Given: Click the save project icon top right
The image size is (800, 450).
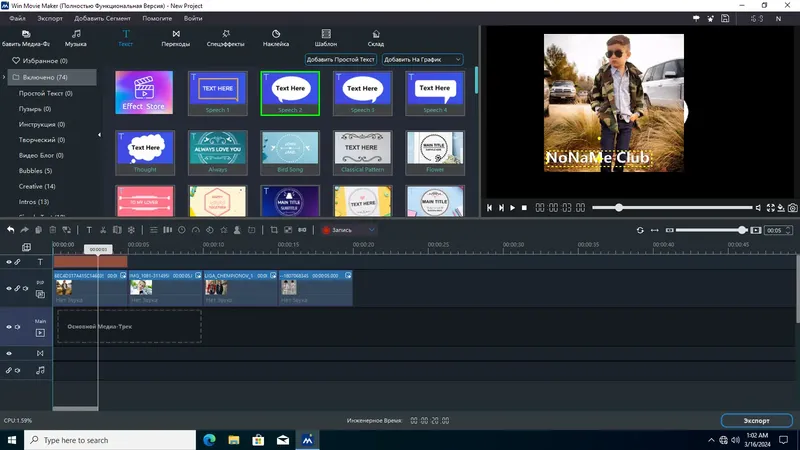Looking at the screenshot, I should (x=725, y=18).
